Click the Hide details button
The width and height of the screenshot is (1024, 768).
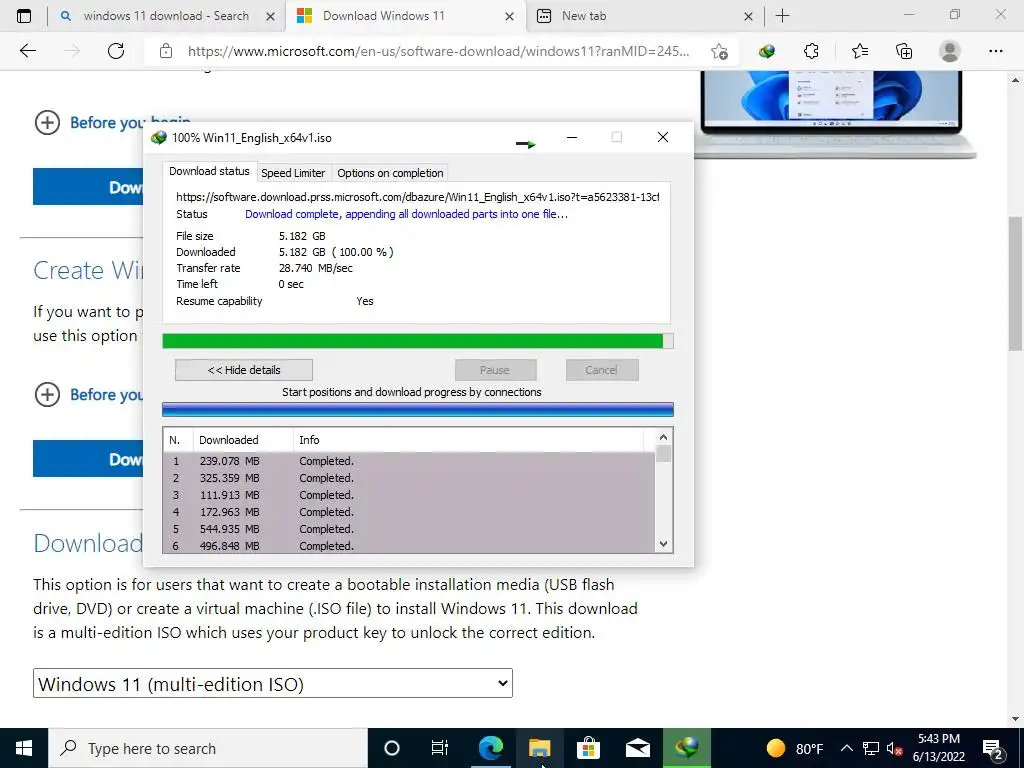click(x=244, y=370)
